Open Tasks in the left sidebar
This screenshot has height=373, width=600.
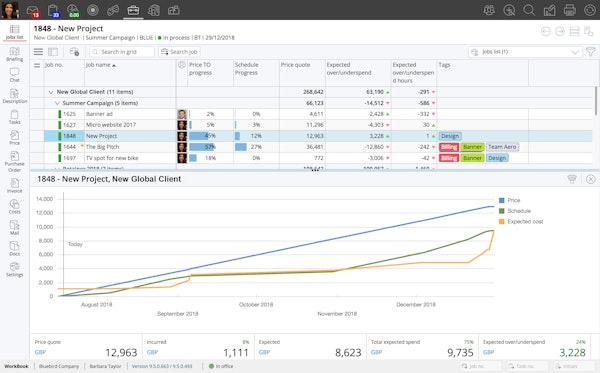[x=15, y=117]
